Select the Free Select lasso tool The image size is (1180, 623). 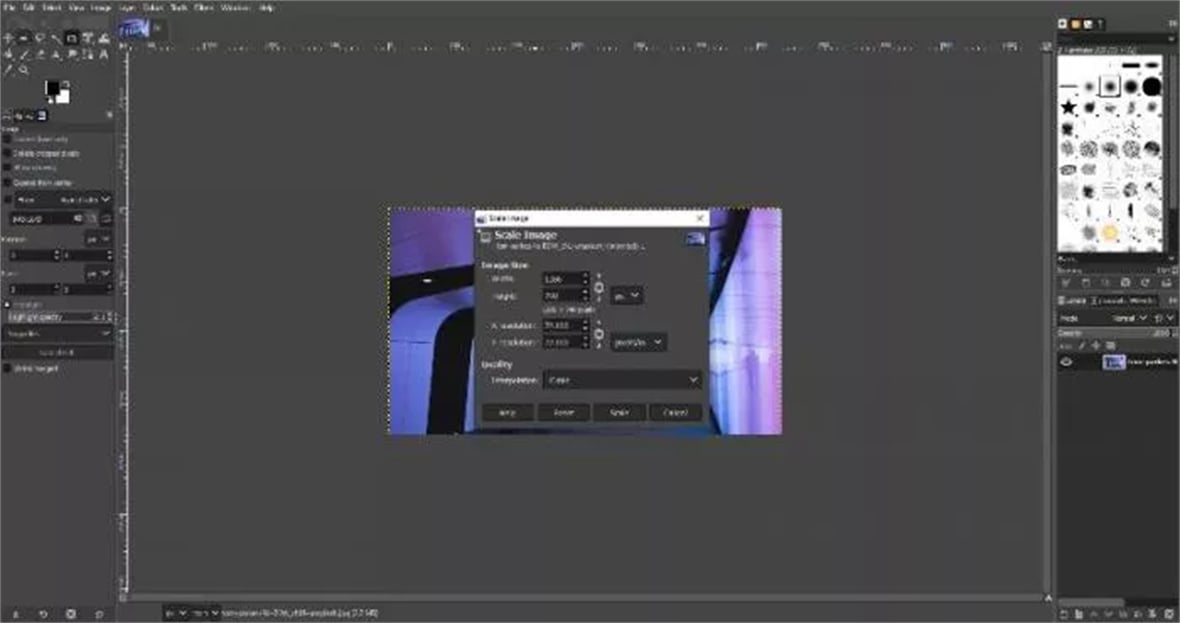tap(40, 38)
